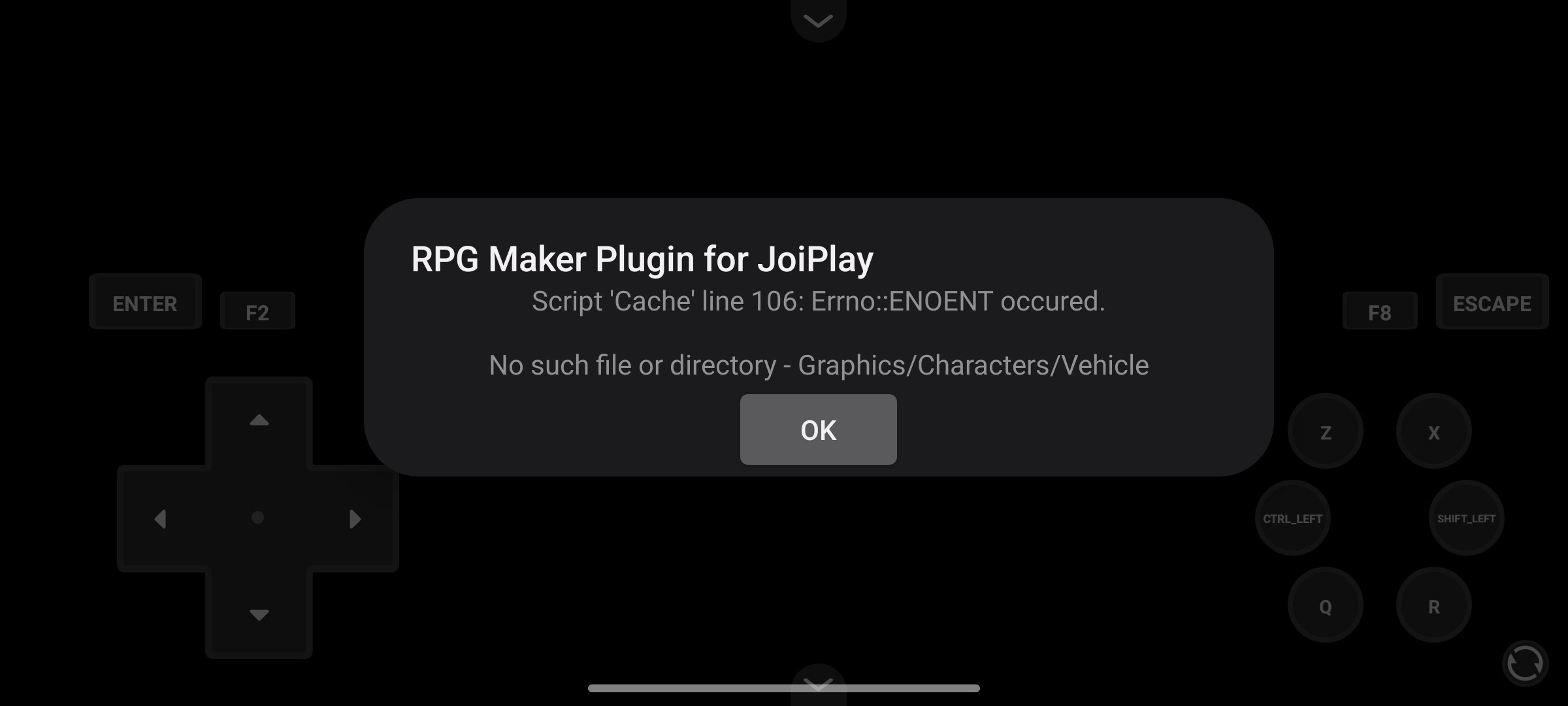The height and width of the screenshot is (706, 1568).
Task: Tap the D-pad down arrow
Action: [x=259, y=614]
